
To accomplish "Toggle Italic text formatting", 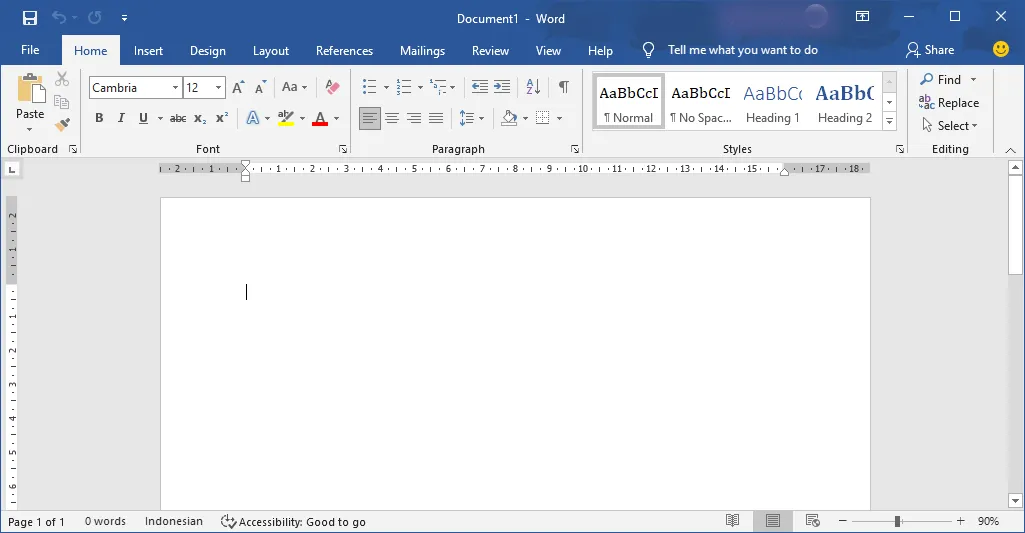I will point(121,118).
